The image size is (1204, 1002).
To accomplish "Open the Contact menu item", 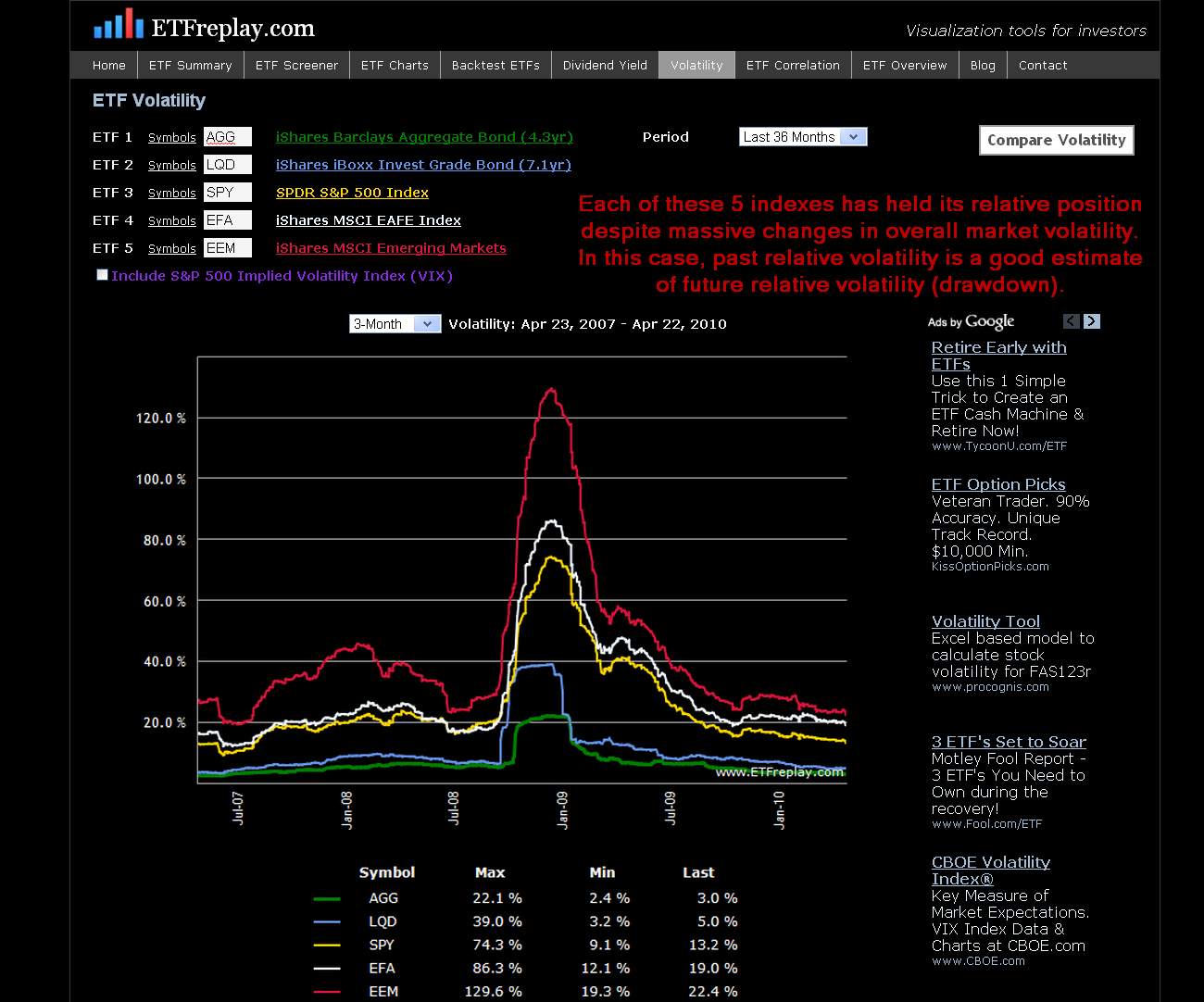I will click(1043, 65).
